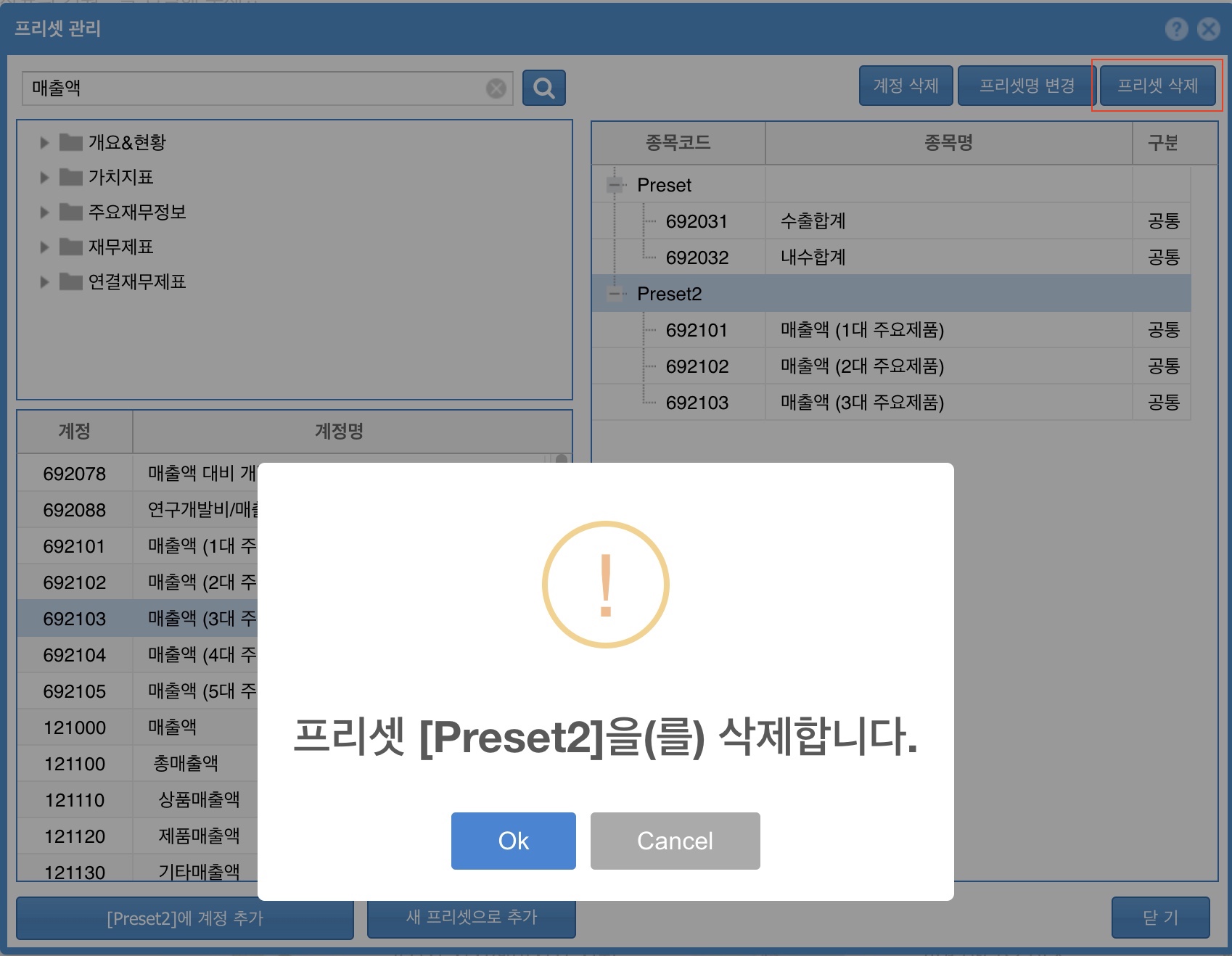Image resolution: width=1232 pixels, height=956 pixels.
Task: Select account row 121000 매출액
Action: 138,728
